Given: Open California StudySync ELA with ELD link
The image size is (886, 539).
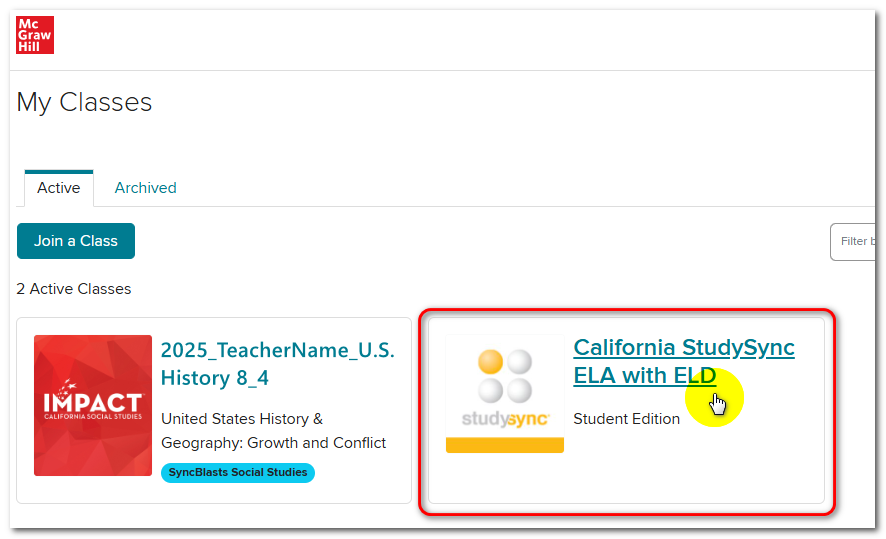Looking at the screenshot, I should click(x=683, y=361).
